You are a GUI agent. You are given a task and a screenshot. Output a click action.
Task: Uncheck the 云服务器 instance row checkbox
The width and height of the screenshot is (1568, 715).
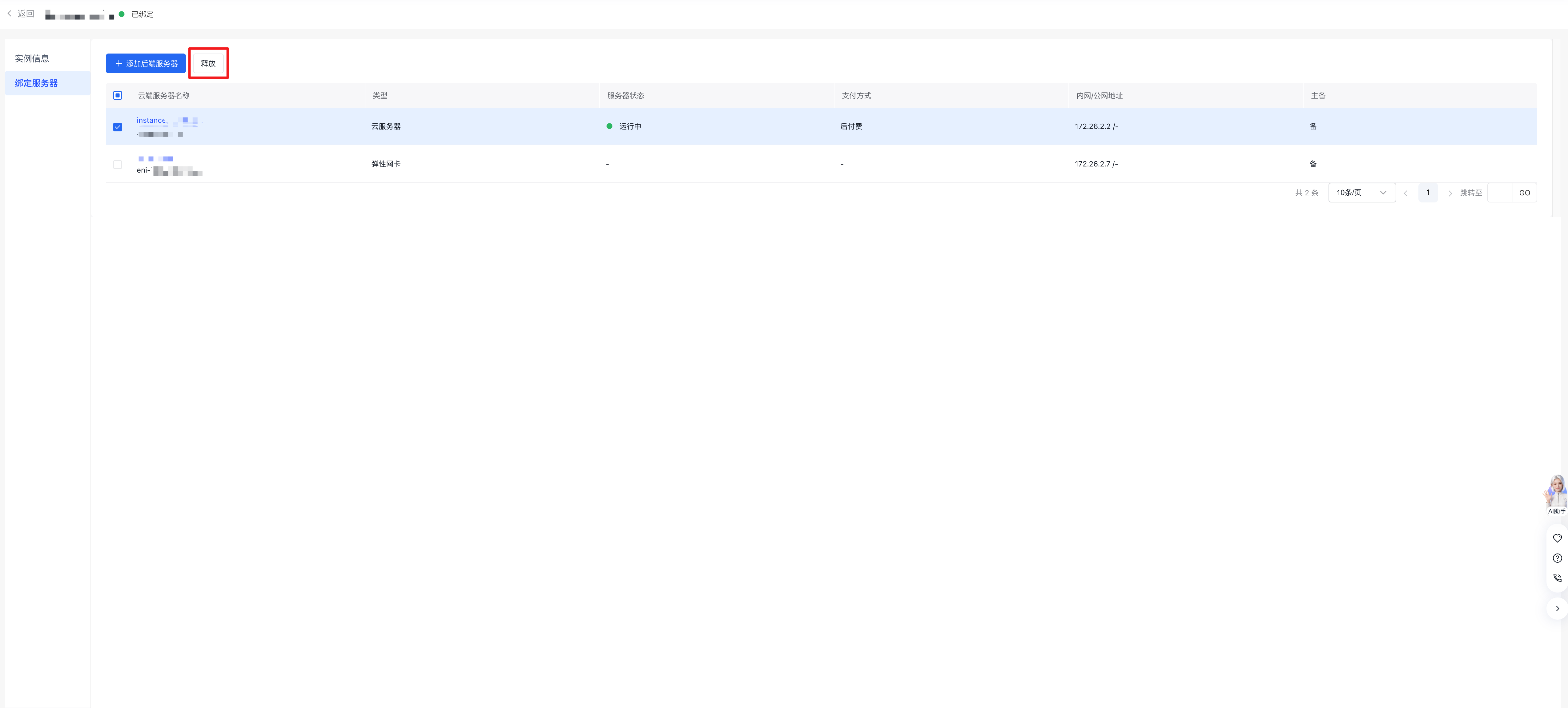(118, 127)
